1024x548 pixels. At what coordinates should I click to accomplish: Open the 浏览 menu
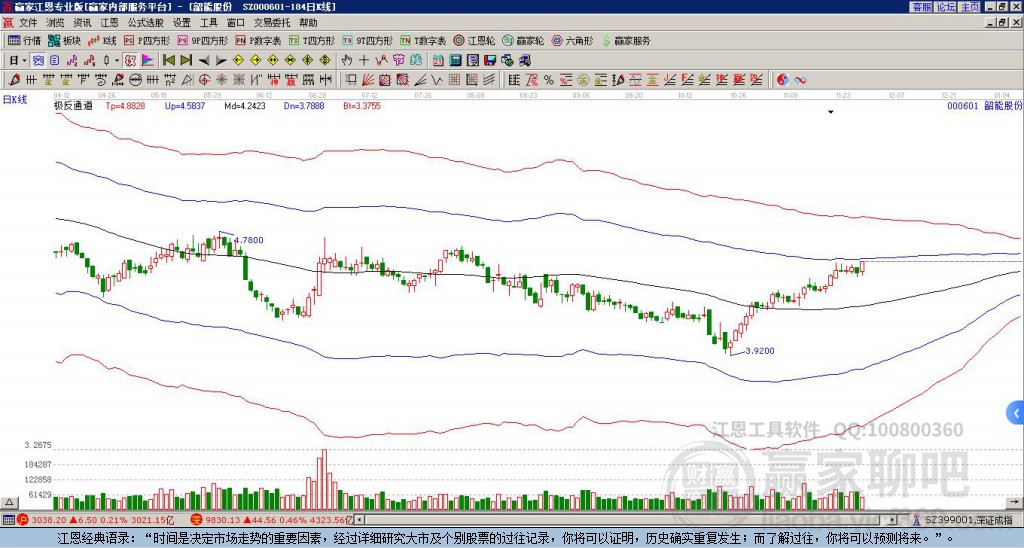pyautogui.click(x=55, y=23)
